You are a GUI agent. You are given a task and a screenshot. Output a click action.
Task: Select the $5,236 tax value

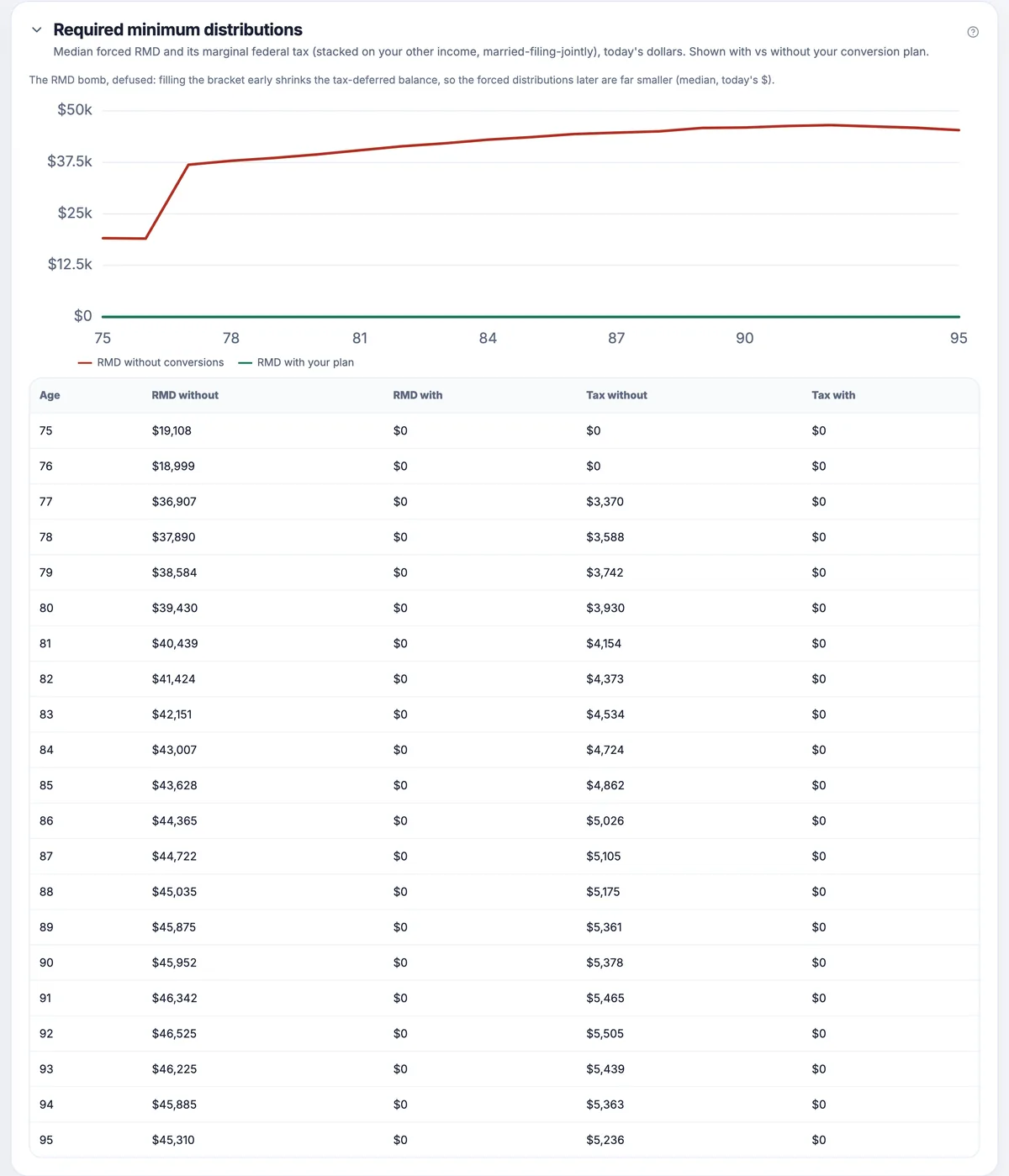point(605,1140)
